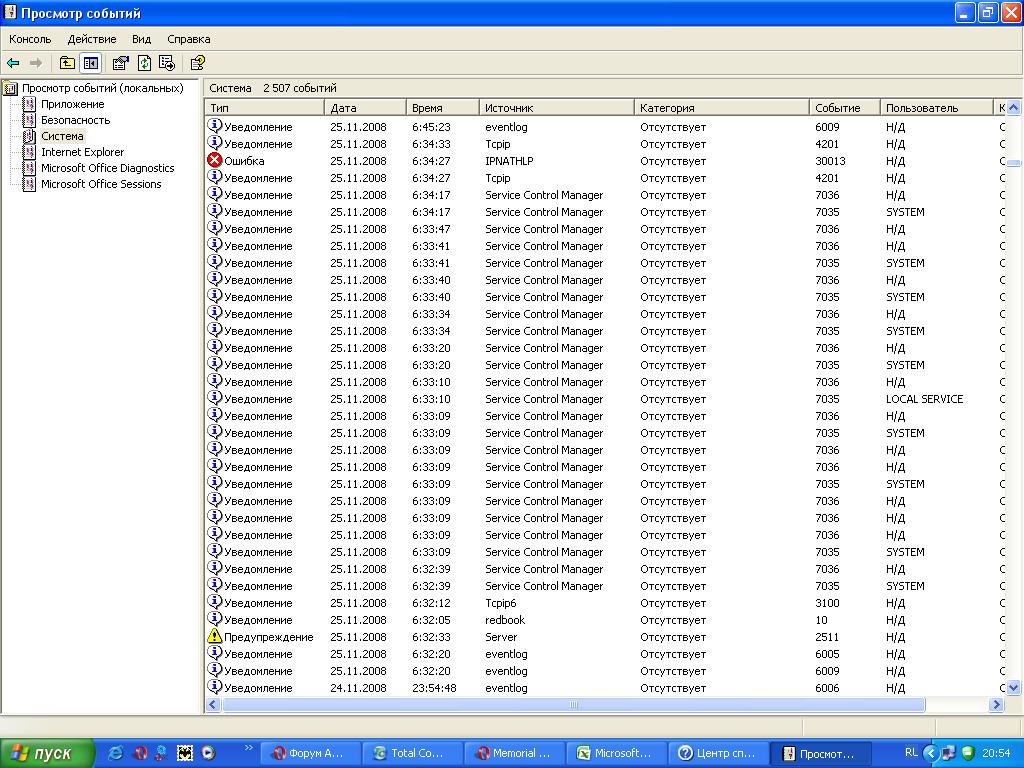Open the Консоль menu
This screenshot has height=768, width=1024.
point(30,39)
